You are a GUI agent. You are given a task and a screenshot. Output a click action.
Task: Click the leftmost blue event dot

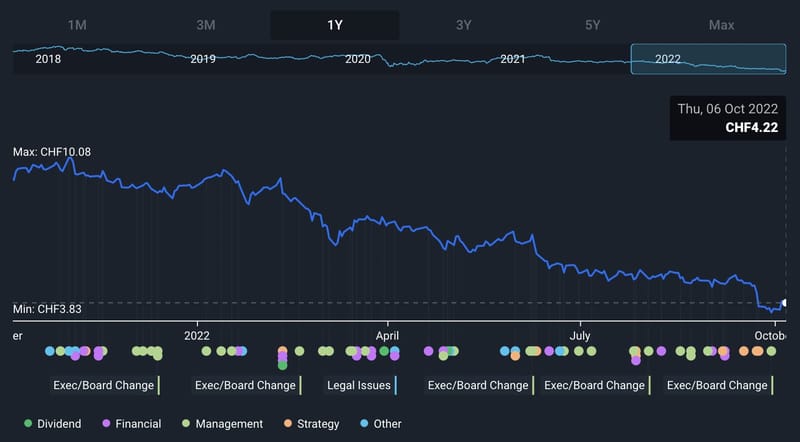point(49,351)
